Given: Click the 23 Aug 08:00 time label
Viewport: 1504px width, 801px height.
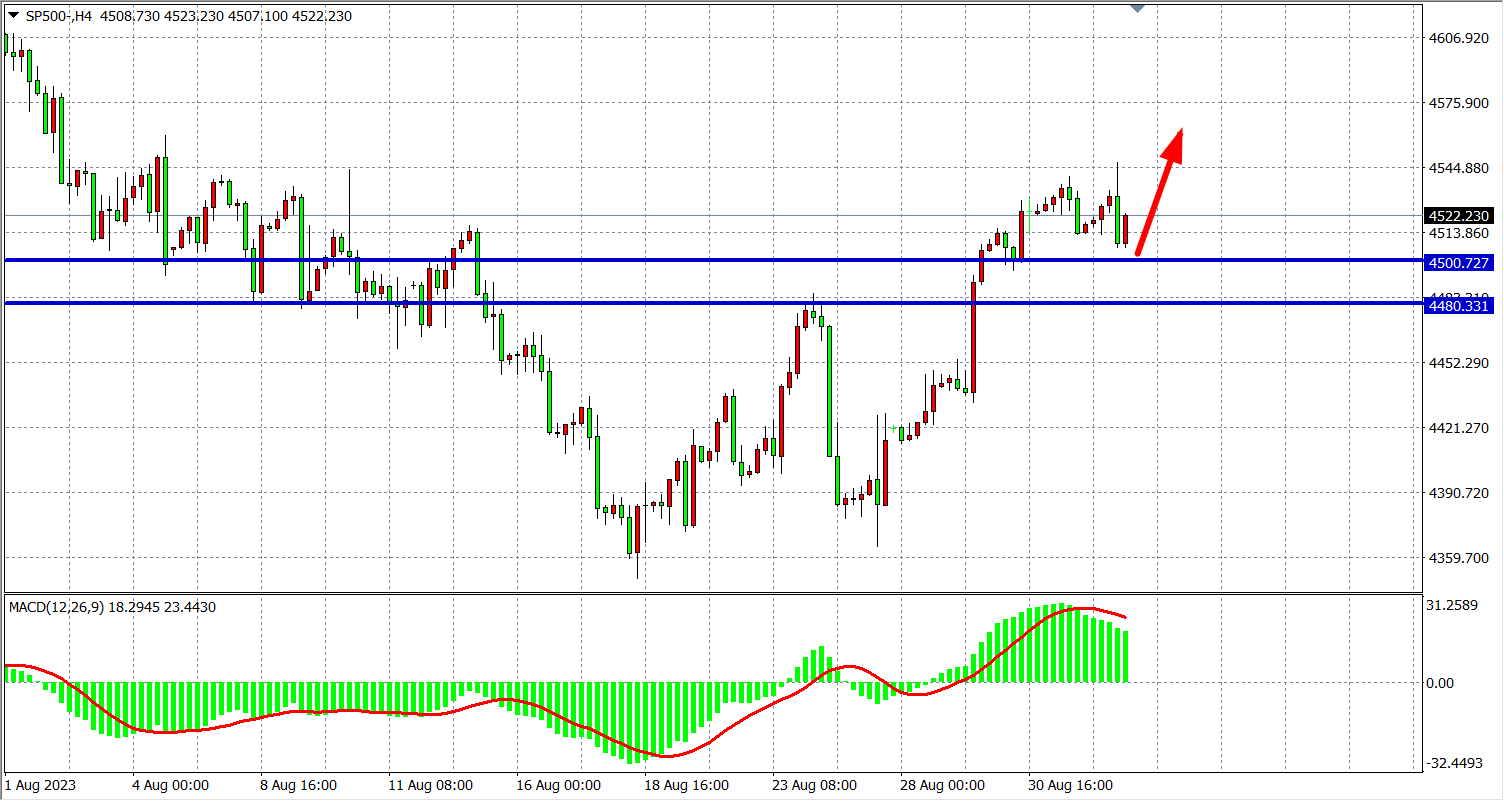Looking at the screenshot, I should (x=814, y=785).
